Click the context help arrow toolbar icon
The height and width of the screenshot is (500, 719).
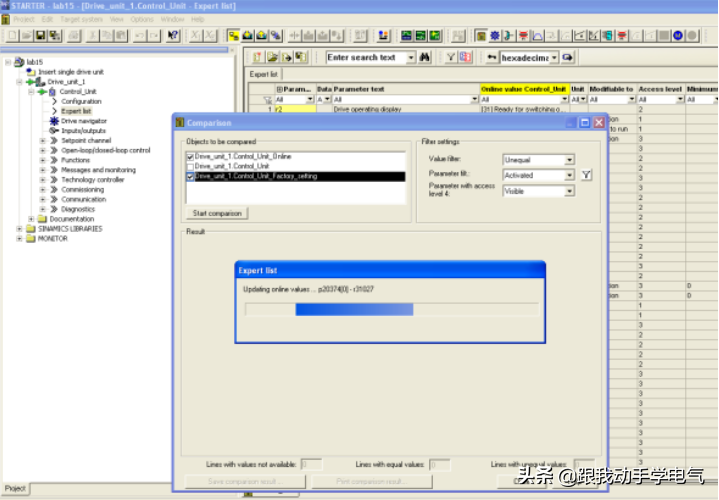(x=173, y=36)
